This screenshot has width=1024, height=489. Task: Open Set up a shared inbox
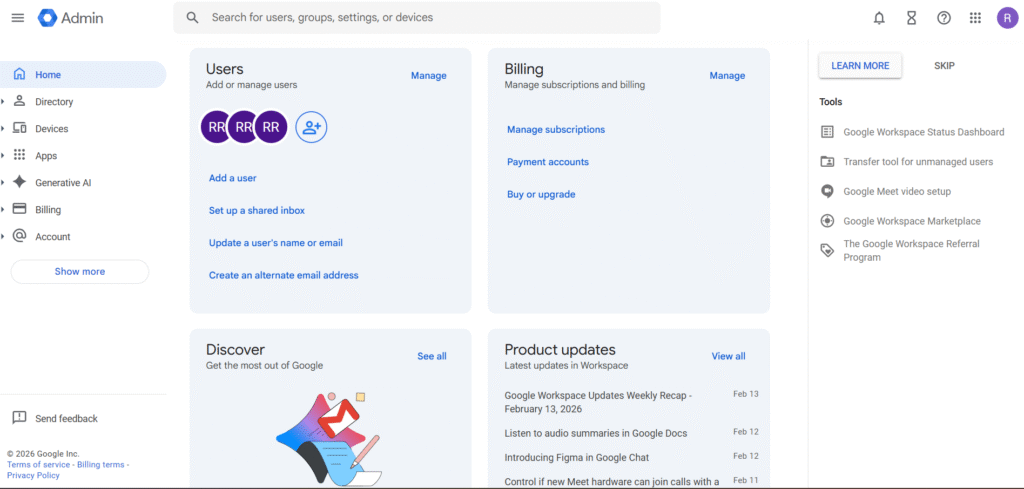(257, 210)
